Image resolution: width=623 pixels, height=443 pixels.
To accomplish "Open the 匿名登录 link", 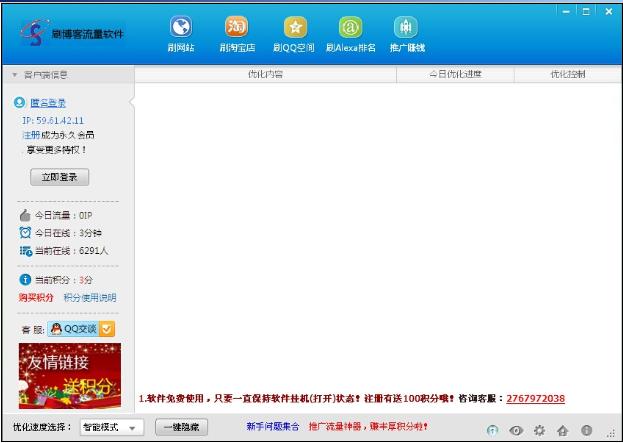I will [48, 103].
